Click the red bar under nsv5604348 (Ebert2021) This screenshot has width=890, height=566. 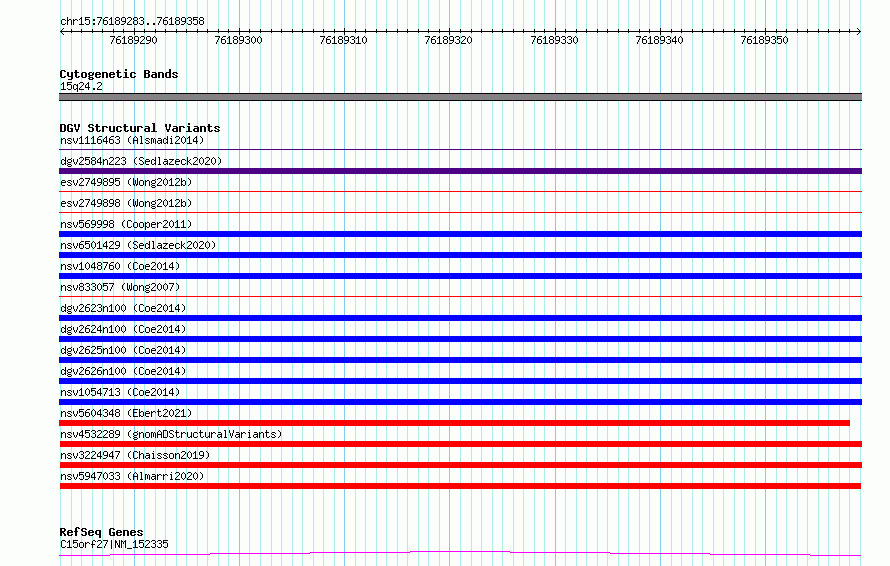point(454,423)
